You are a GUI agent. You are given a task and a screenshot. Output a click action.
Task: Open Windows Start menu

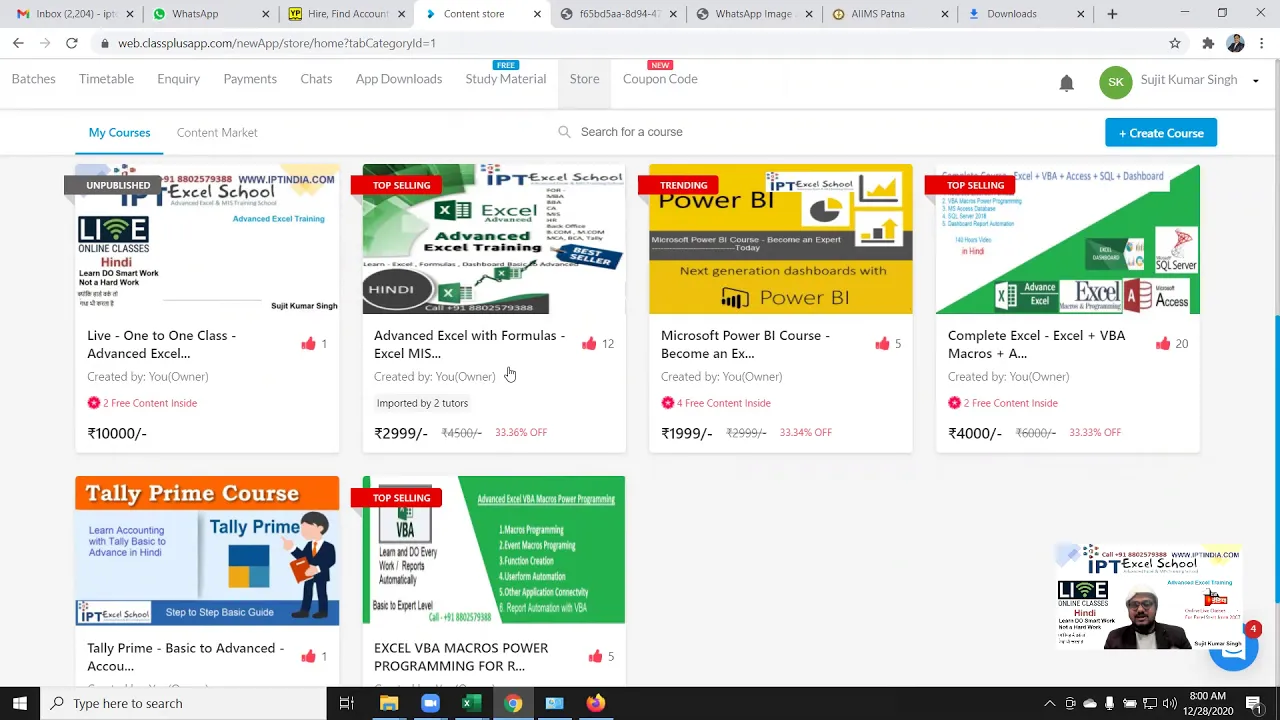tap(19, 703)
